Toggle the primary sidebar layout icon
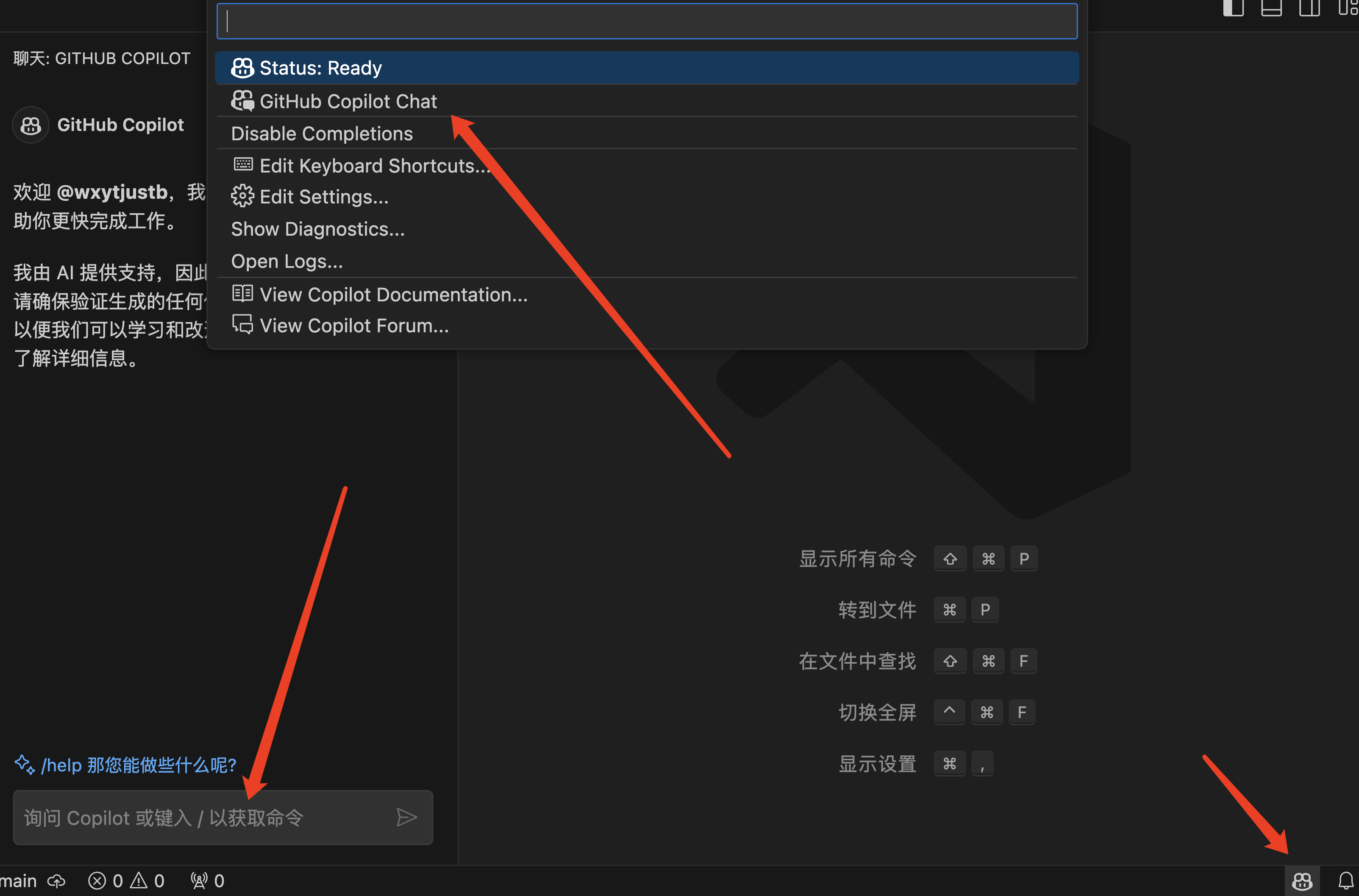 pyautogui.click(x=1233, y=8)
